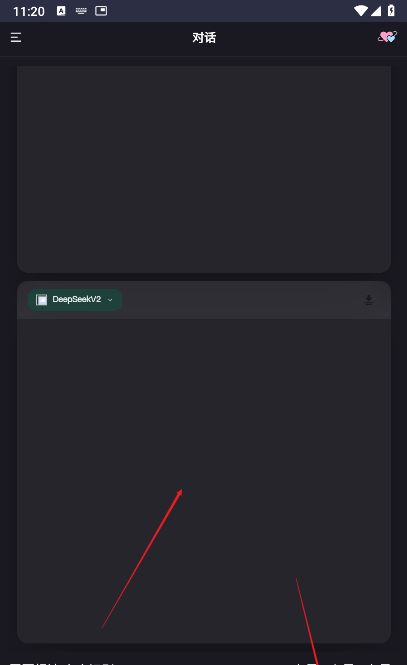This screenshot has width=407, height=665.
Task: Click the download icon in model header
Action: tap(368, 300)
